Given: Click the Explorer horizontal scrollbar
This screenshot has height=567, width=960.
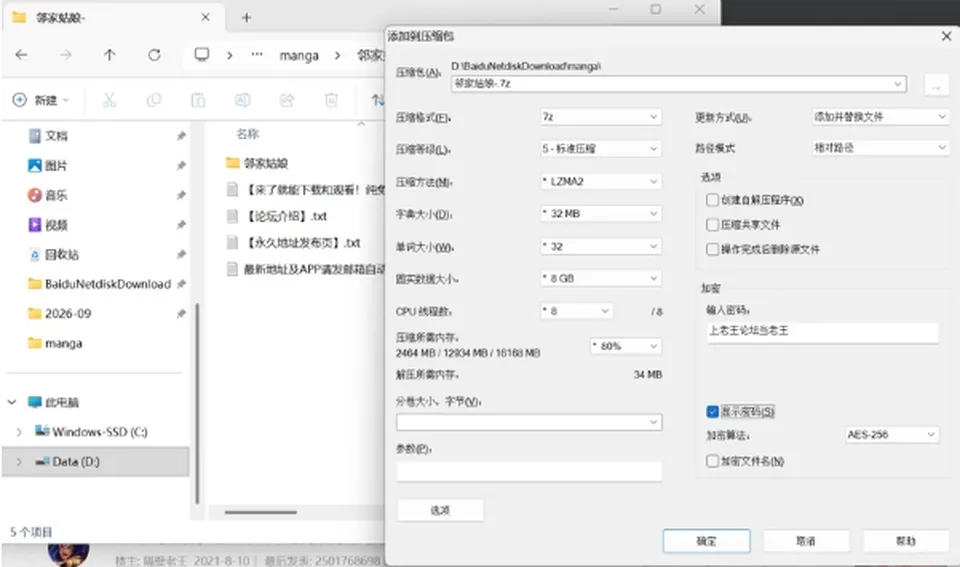Looking at the screenshot, I should coord(261,512).
